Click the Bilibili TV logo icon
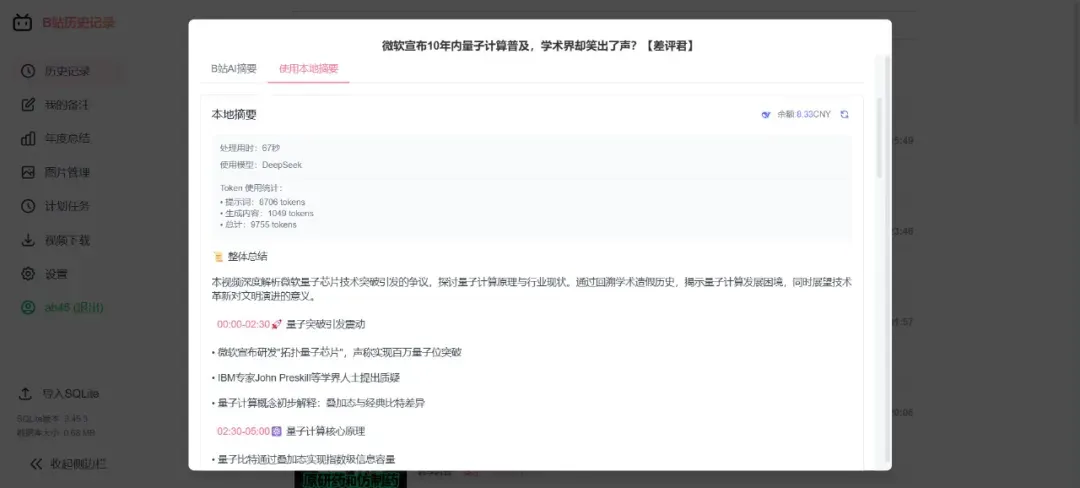This screenshot has width=1080, height=488. (23, 23)
